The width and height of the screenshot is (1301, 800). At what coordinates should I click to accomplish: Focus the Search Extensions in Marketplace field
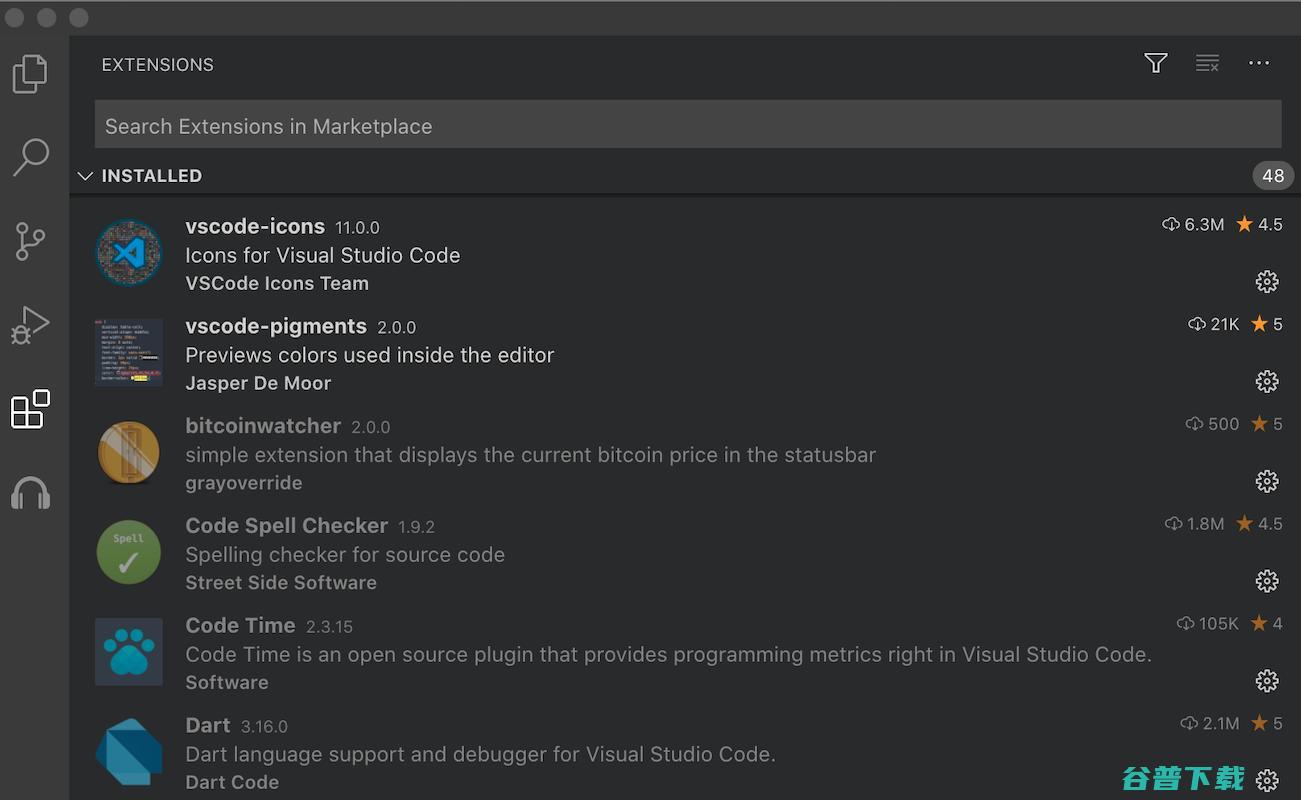[688, 125]
